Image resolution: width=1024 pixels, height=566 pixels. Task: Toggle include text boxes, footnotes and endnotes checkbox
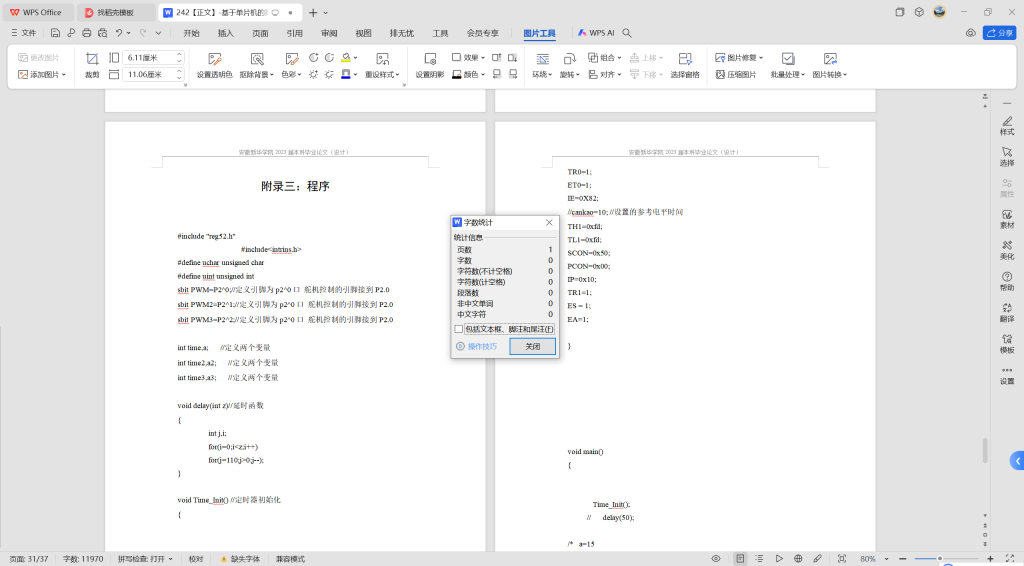(458, 329)
